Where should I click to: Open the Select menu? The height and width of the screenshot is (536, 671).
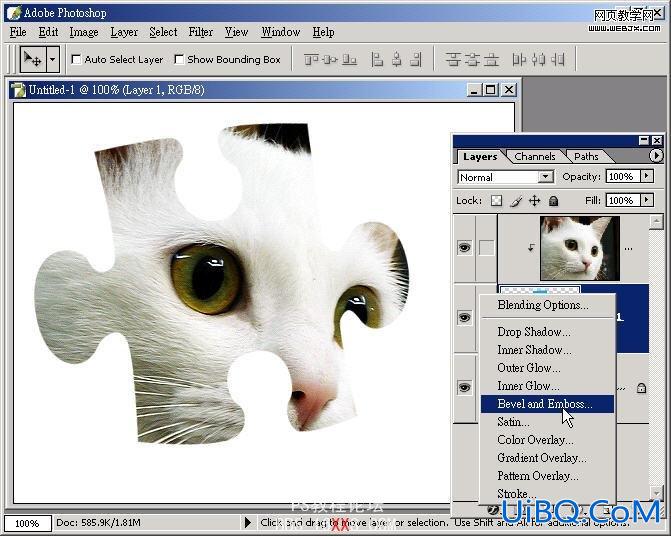coord(163,32)
